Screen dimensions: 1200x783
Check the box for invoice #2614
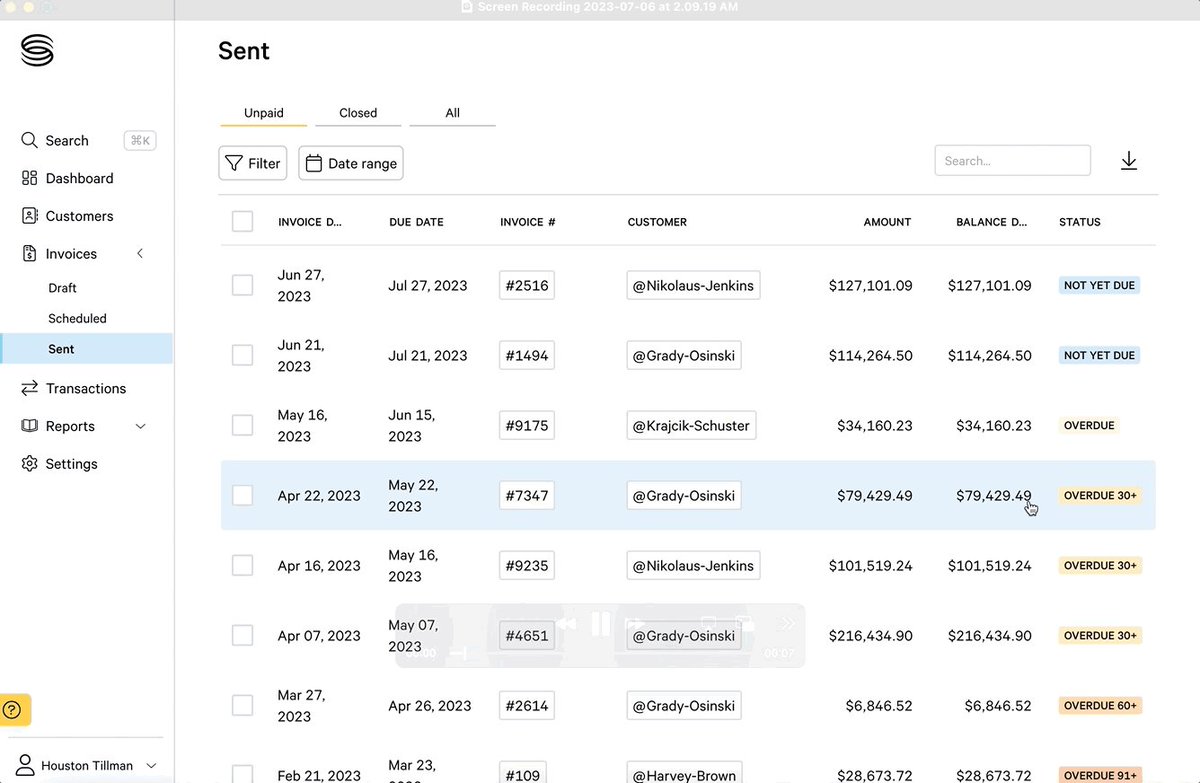coord(242,705)
